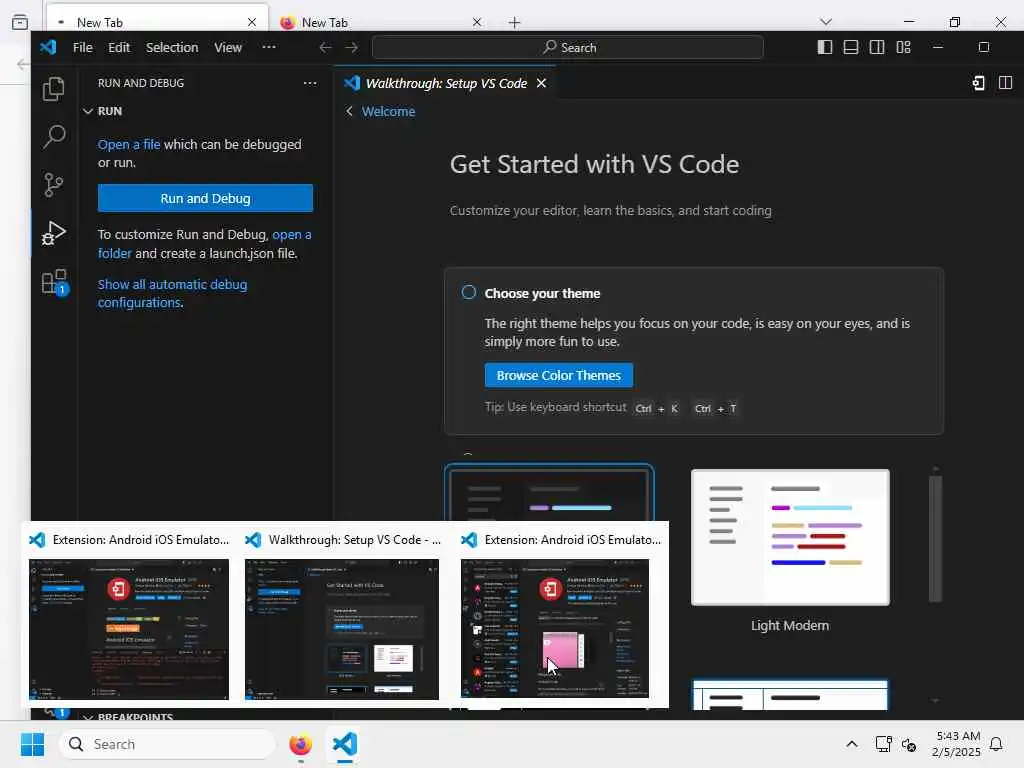
Task: Open Firefox from the taskbar
Action: pyautogui.click(x=300, y=744)
